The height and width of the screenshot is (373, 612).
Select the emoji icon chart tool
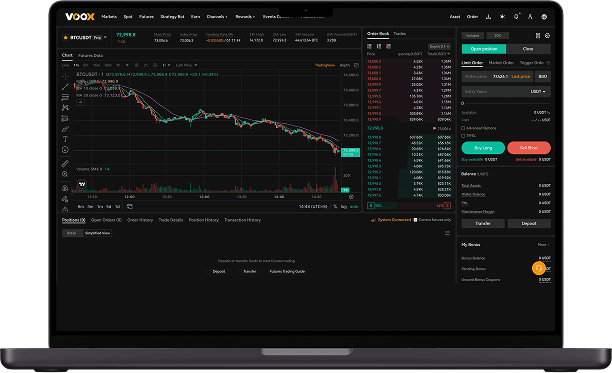click(x=65, y=149)
